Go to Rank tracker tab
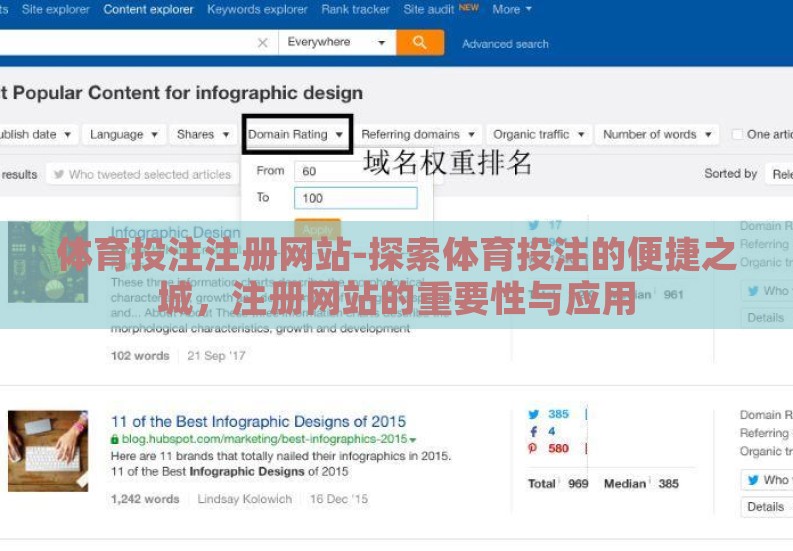Image resolution: width=793 pixels, height=551 pixels. tap(356, 9)
